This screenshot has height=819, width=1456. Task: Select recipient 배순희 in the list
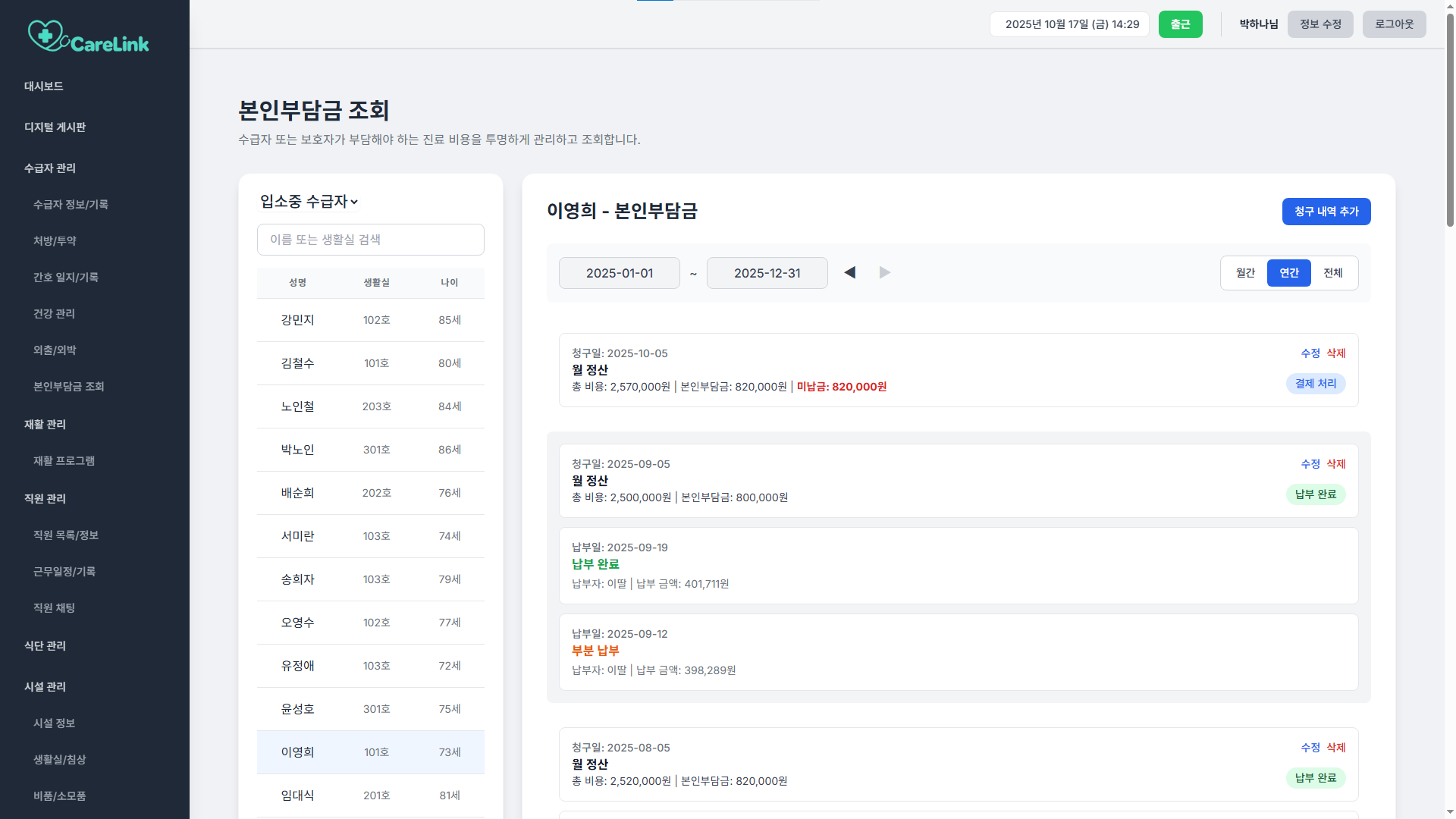click(x=371, y=493)
